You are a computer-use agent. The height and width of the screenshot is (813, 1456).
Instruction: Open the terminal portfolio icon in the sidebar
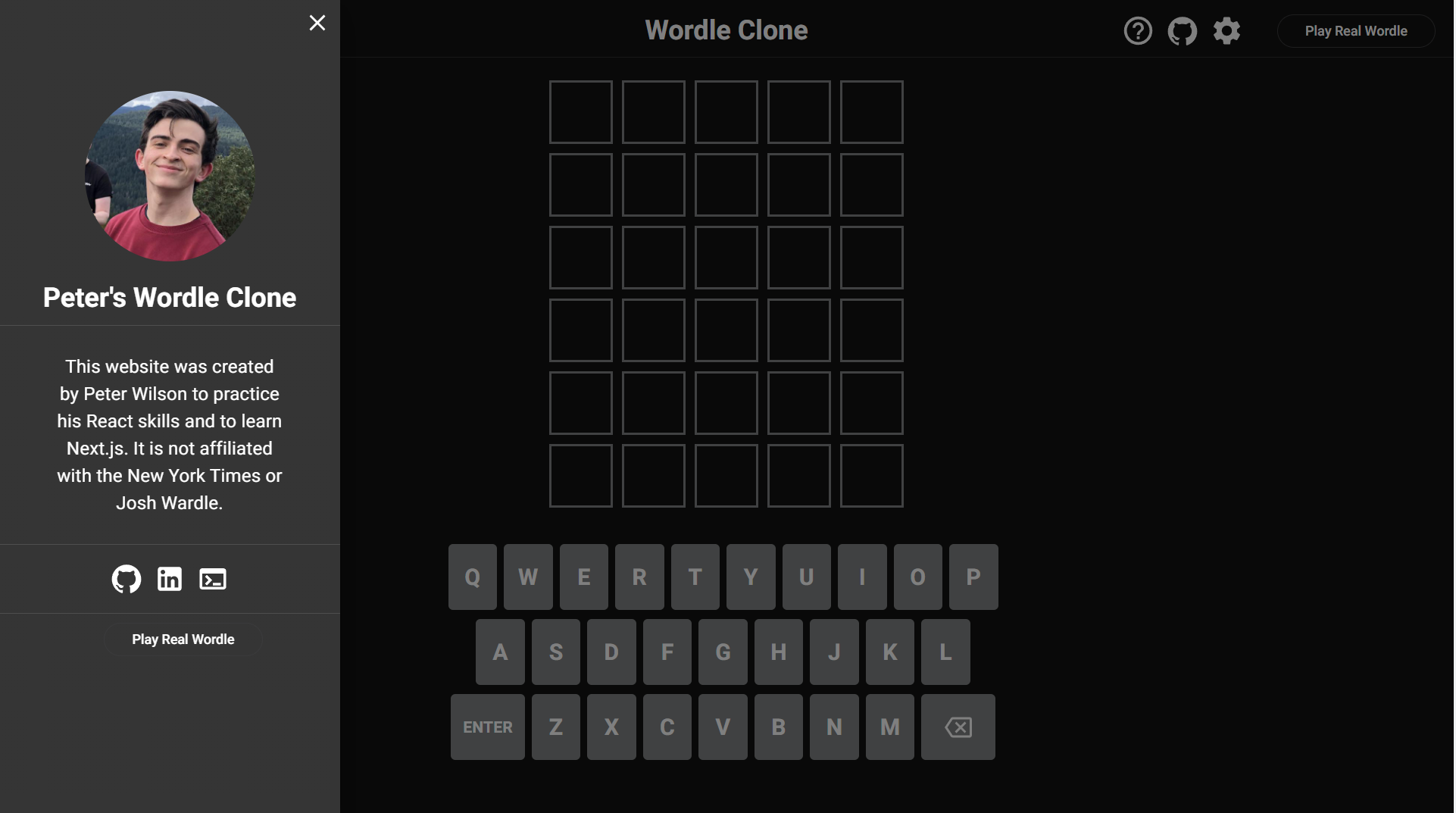pos(213,579)
